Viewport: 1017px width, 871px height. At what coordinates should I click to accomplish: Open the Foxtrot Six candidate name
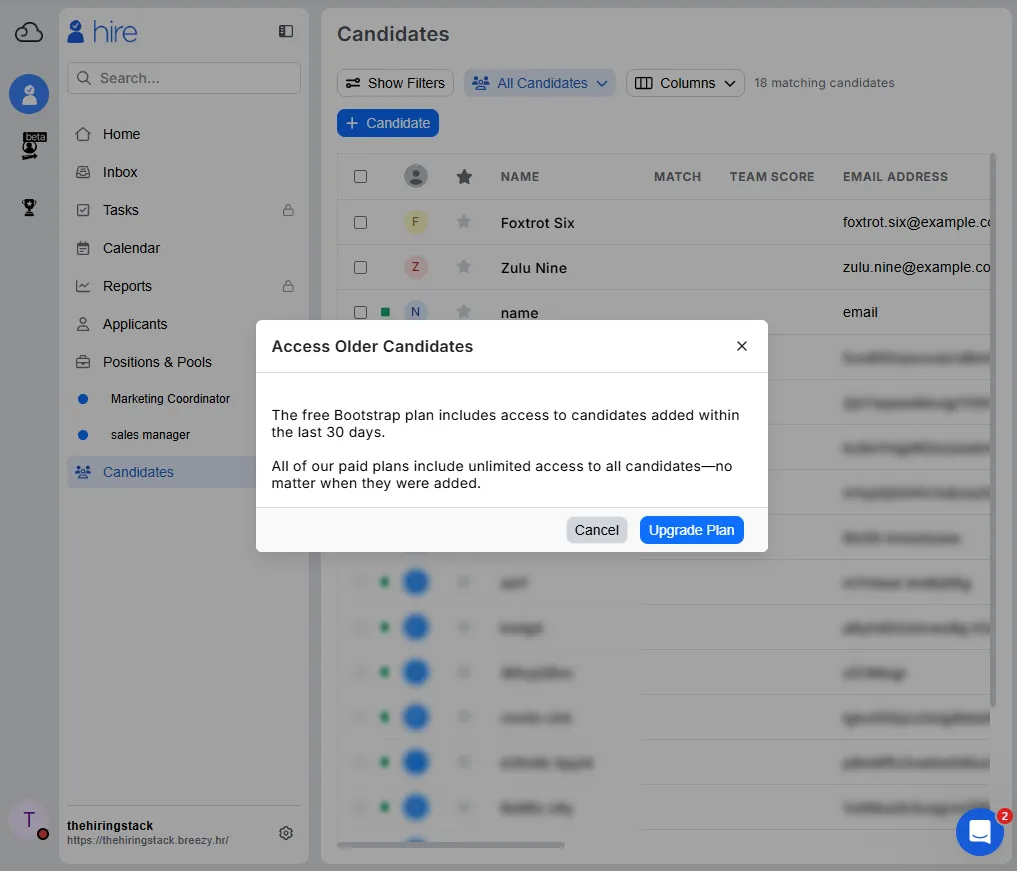coord(538,223)
